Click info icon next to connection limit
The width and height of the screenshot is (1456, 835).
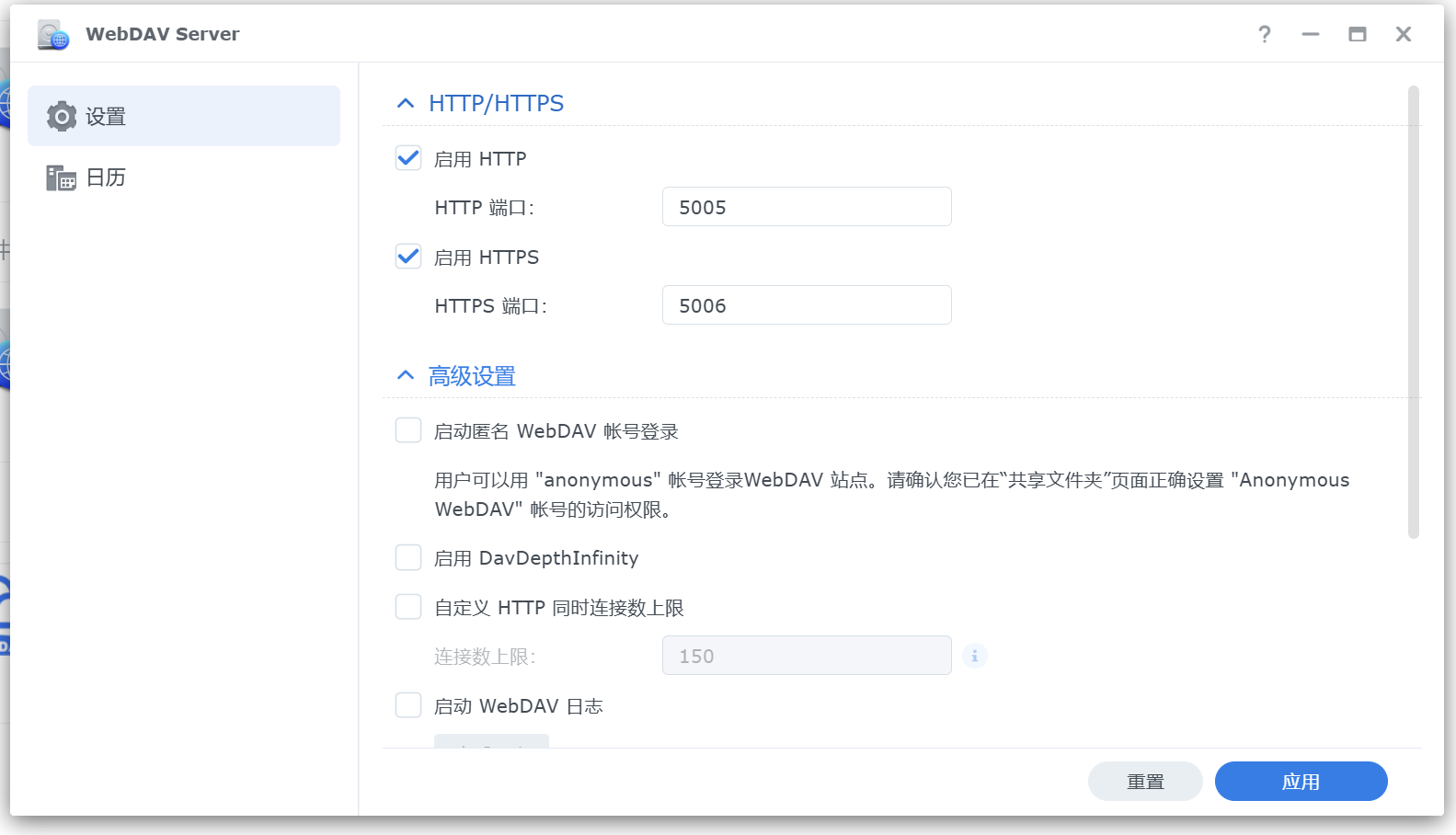(x=974, y=656)
